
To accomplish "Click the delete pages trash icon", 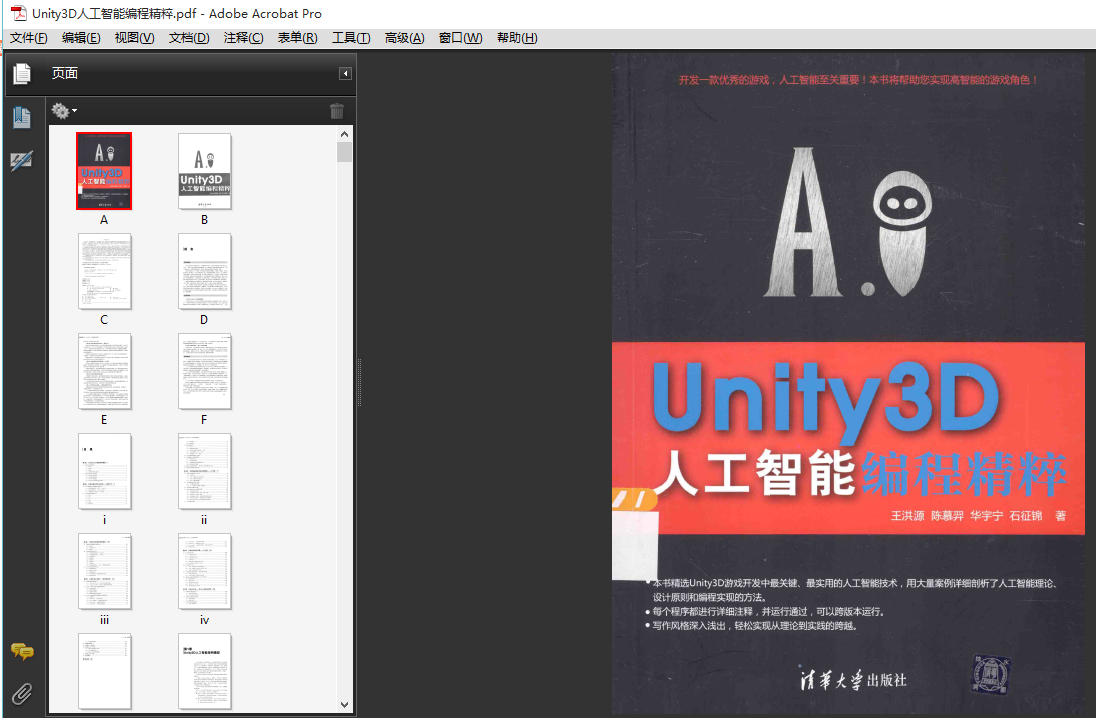I will (x=337, y=110).
